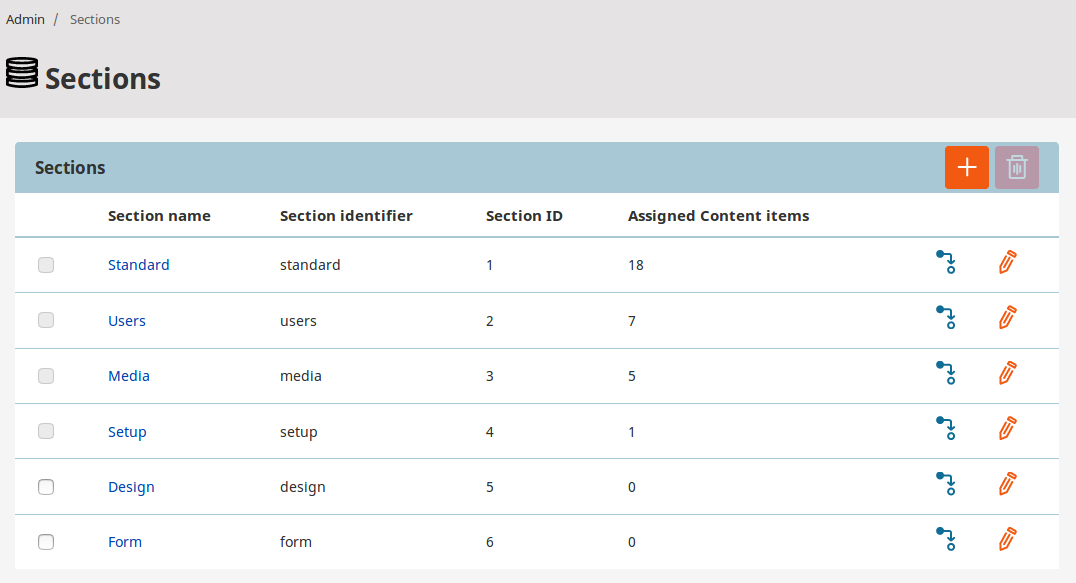Open the Users section link

coord(126,320)
